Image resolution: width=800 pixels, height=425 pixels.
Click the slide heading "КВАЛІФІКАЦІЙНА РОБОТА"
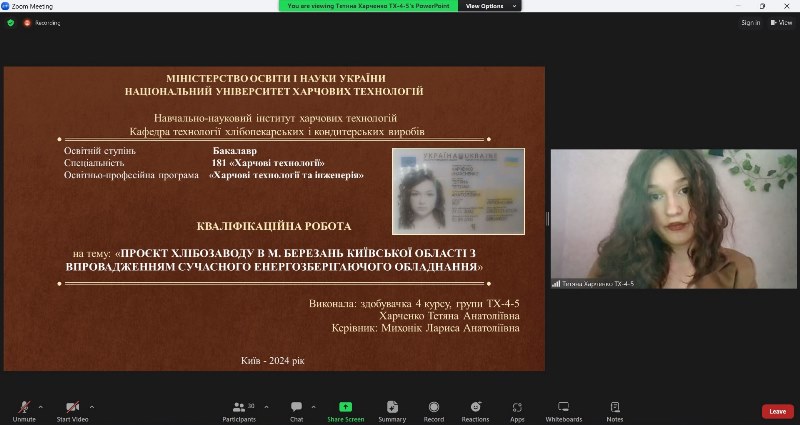[274, 226]
